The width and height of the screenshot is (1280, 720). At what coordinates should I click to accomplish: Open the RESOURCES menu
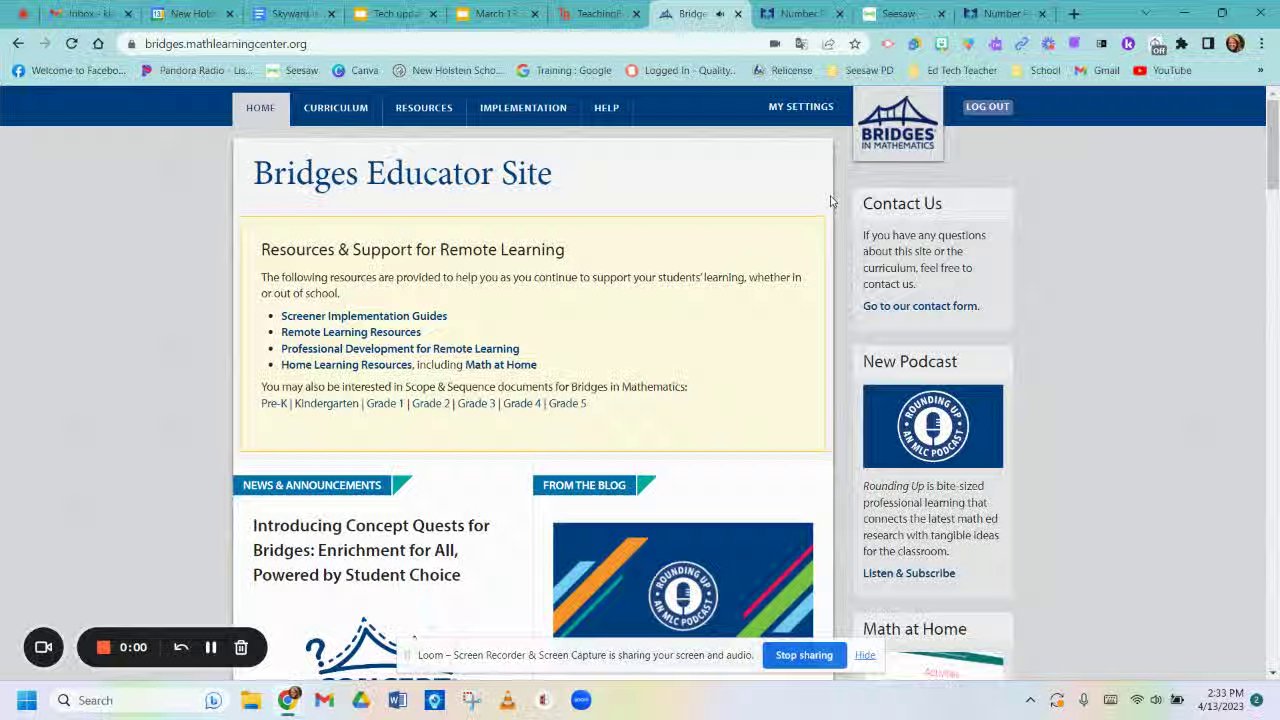[424, 107]
